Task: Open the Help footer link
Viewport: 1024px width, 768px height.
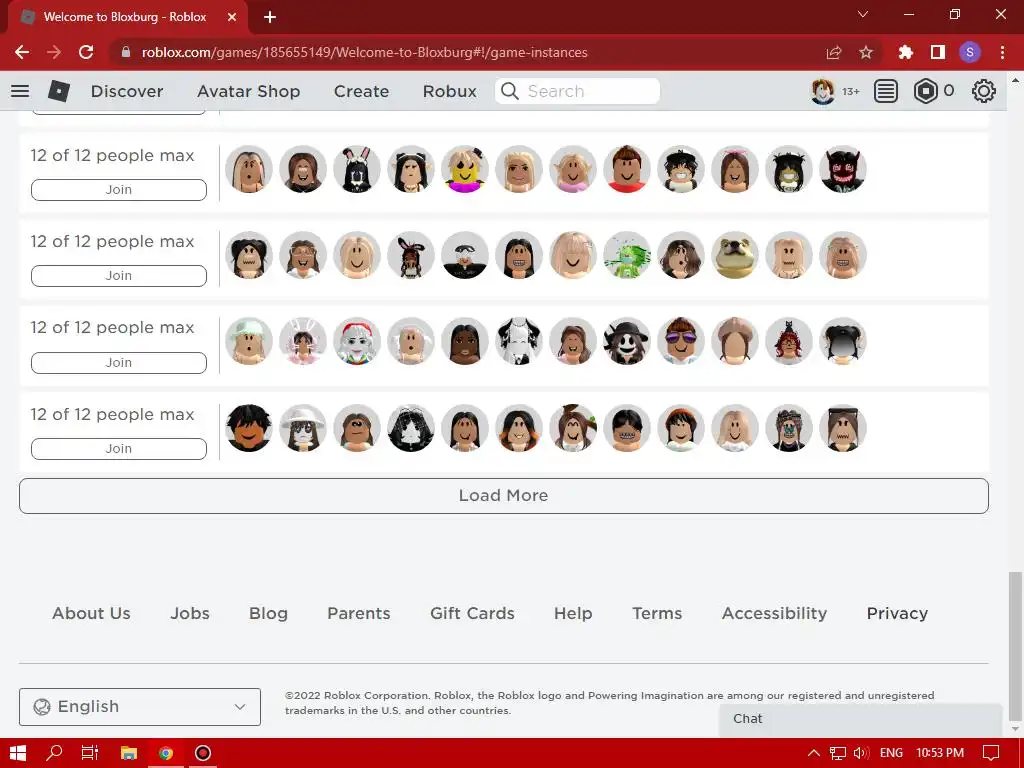Action: pyautogui.click(x=573, y=613)
